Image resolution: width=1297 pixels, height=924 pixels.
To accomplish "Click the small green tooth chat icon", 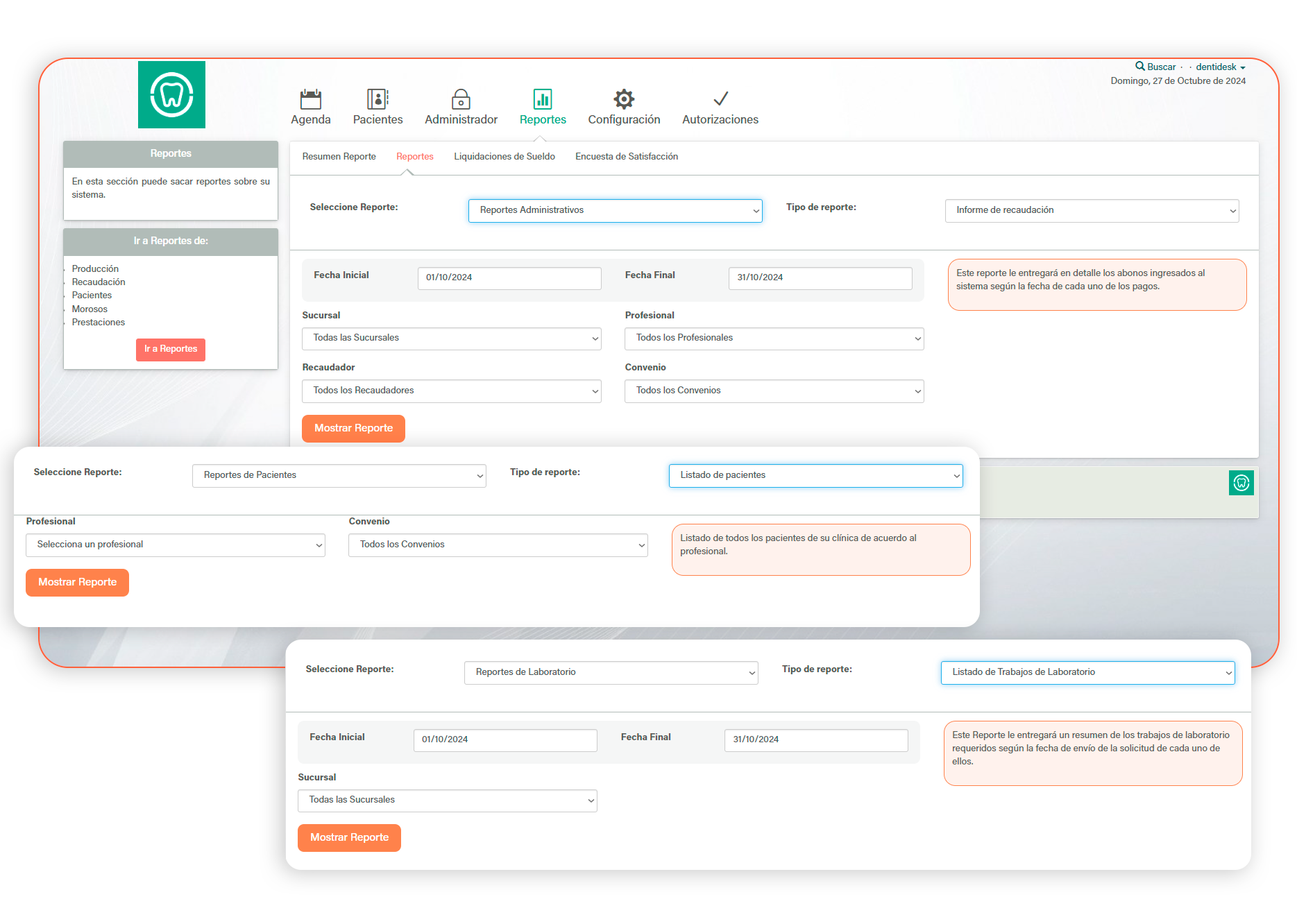I will 1241,483.
